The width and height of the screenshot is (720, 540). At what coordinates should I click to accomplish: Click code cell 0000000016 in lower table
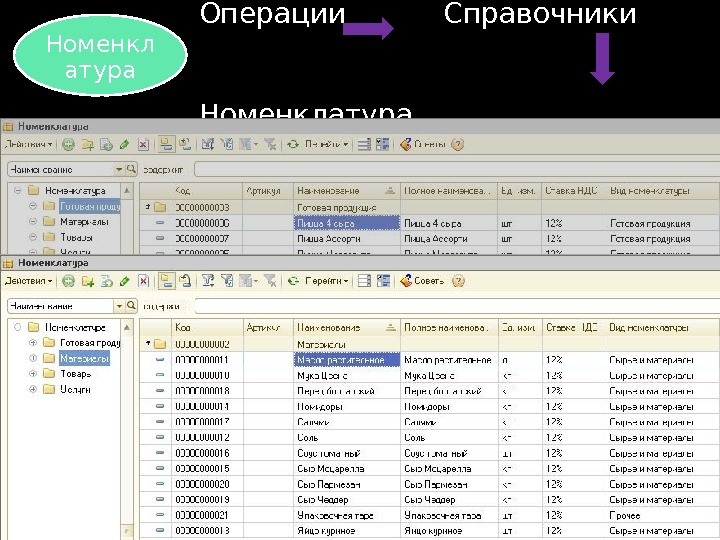click(x=202, y=453)
